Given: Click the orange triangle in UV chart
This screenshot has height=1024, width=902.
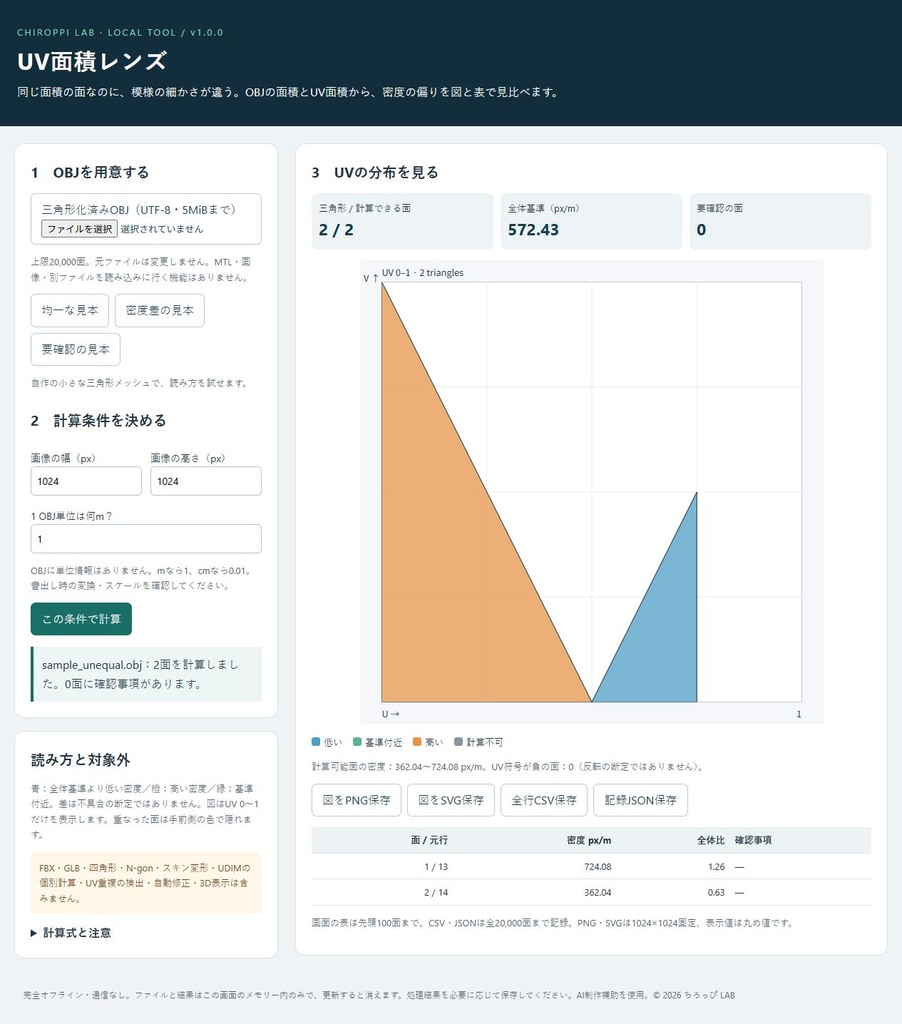Looking at the screenshot, I should click(x=451, y=562).
